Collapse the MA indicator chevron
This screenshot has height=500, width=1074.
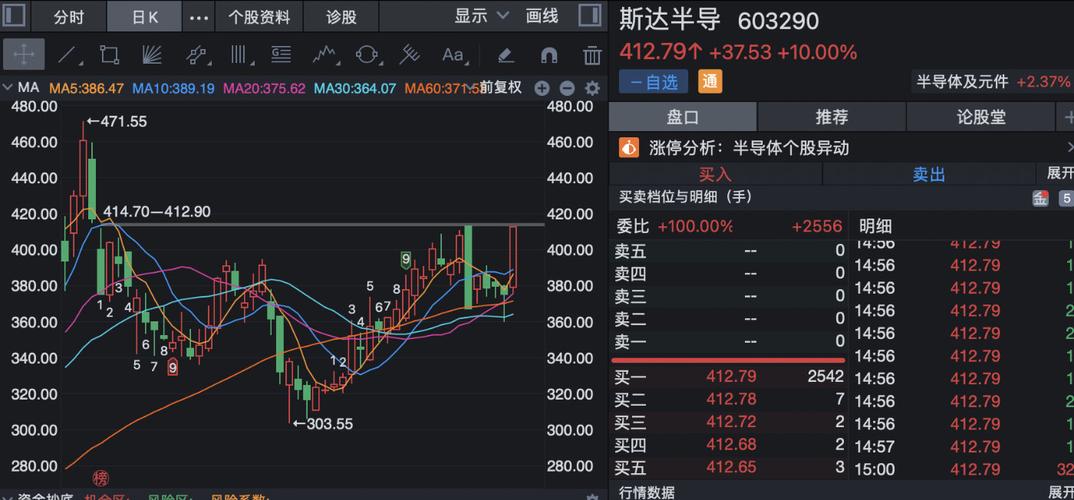8,88
